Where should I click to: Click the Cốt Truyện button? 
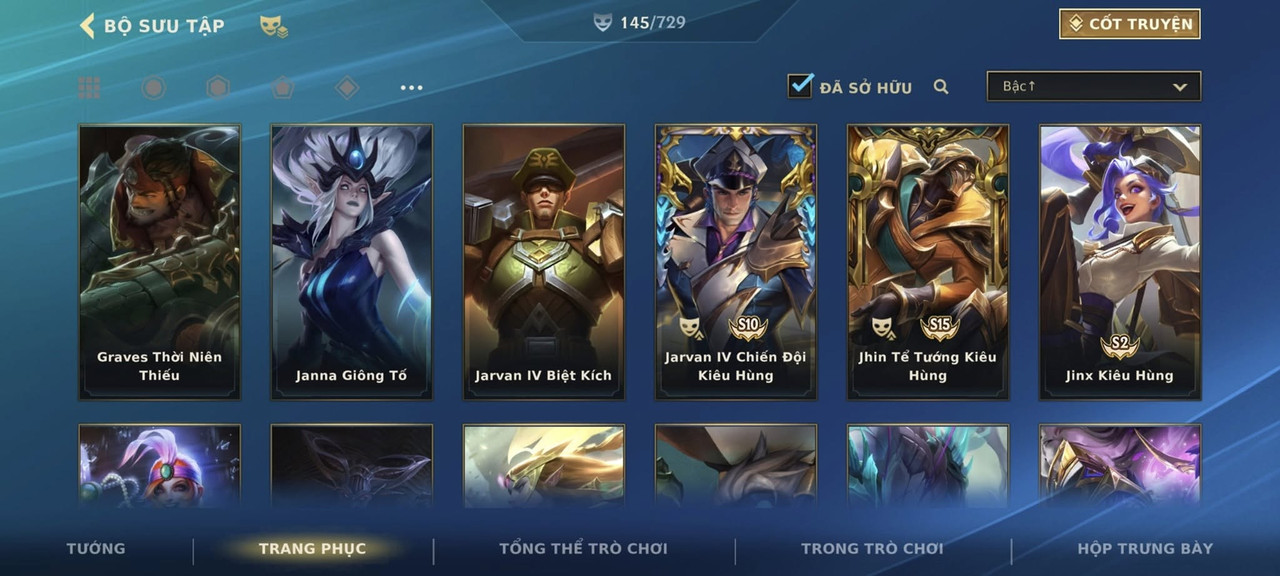coord(1130,24)
